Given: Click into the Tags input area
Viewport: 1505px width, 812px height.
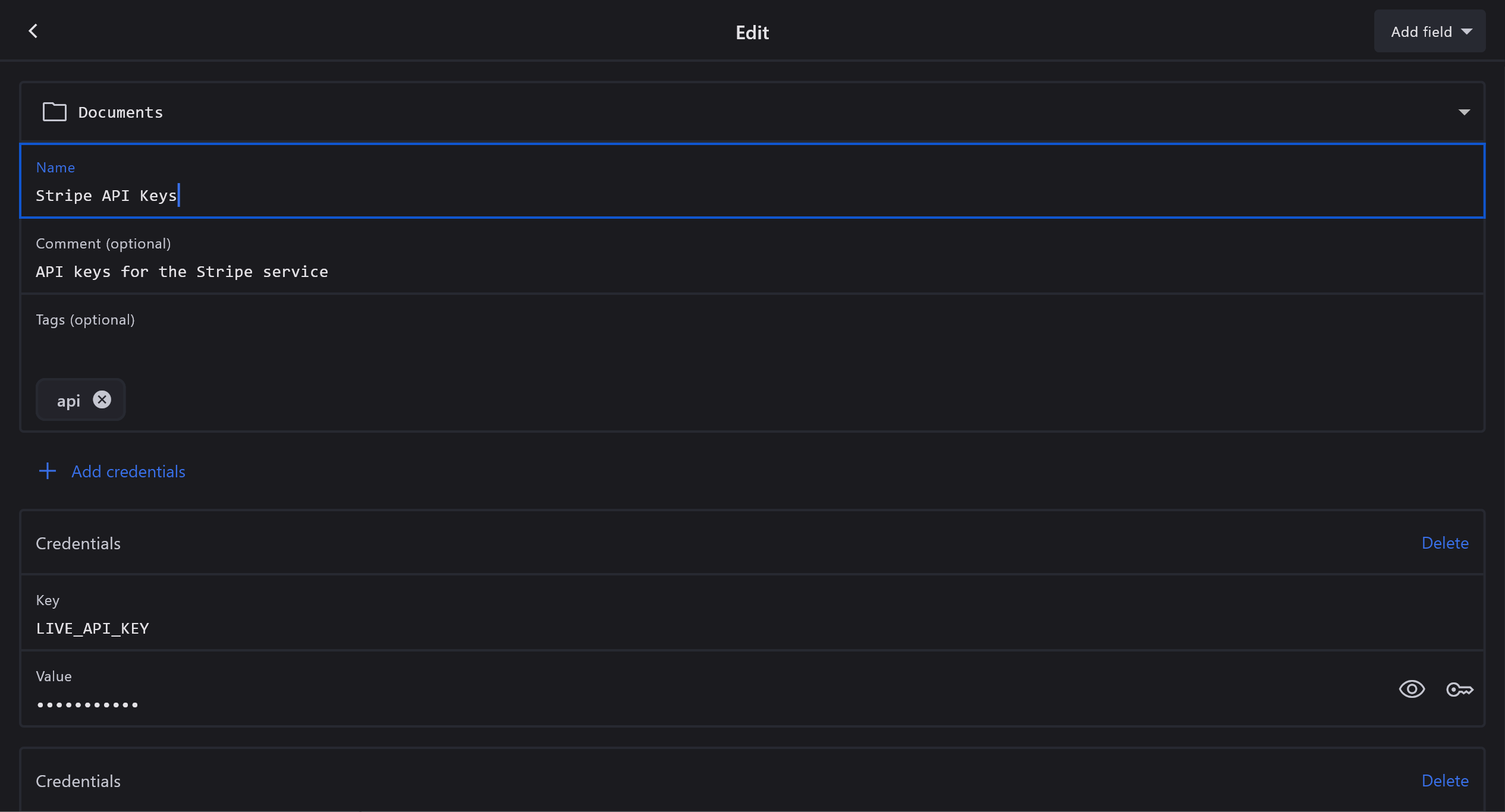Looking at the screenshot, I should (752, 351).
